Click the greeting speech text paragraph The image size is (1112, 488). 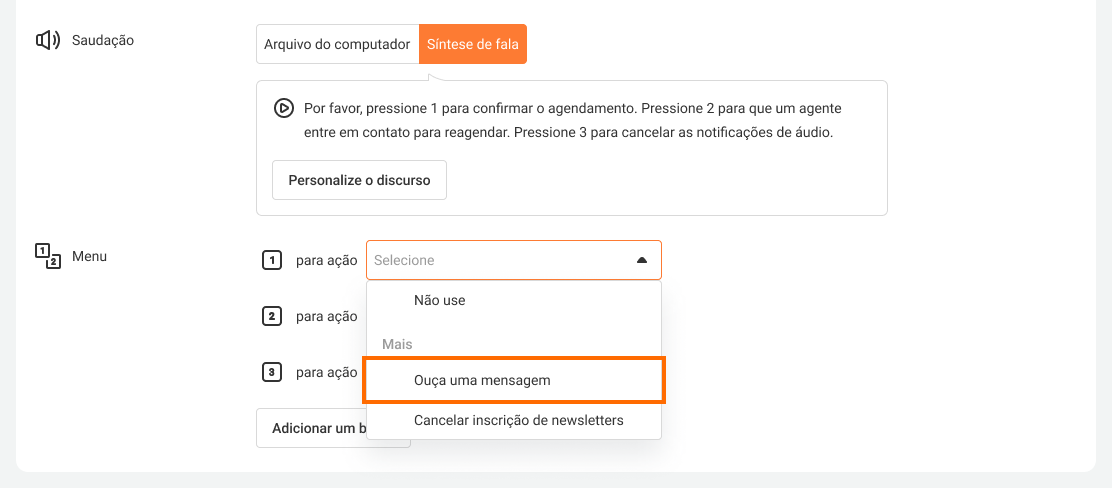tap(580, 119)
